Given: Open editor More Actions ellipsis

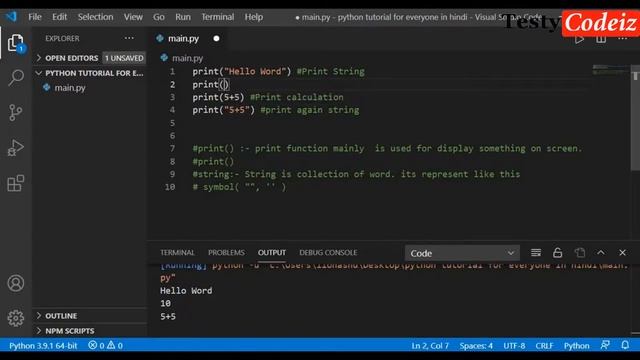Looking at the screenshot, I should click(x=622, y=39).
